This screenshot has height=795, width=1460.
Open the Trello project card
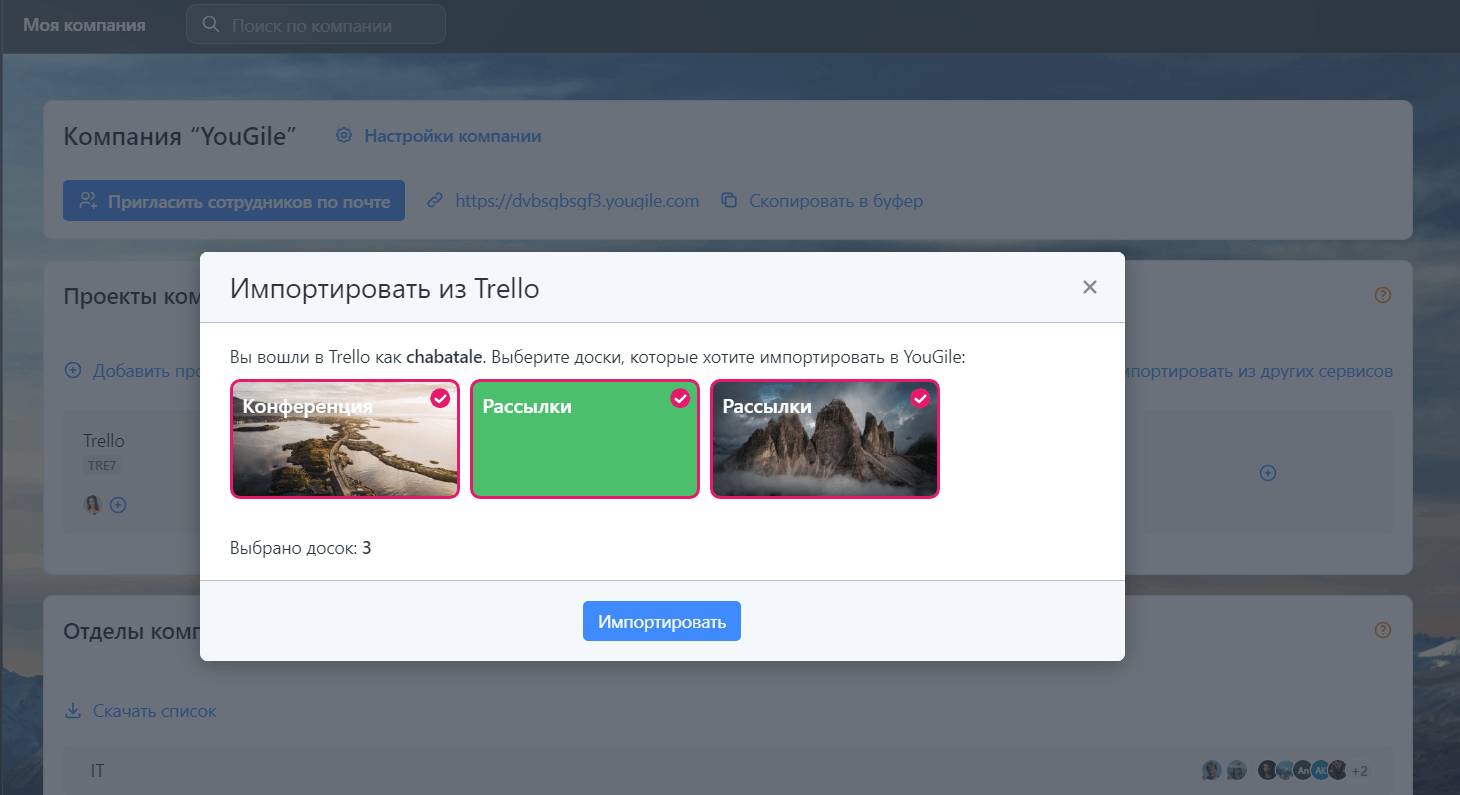click(x=104, y=441)
